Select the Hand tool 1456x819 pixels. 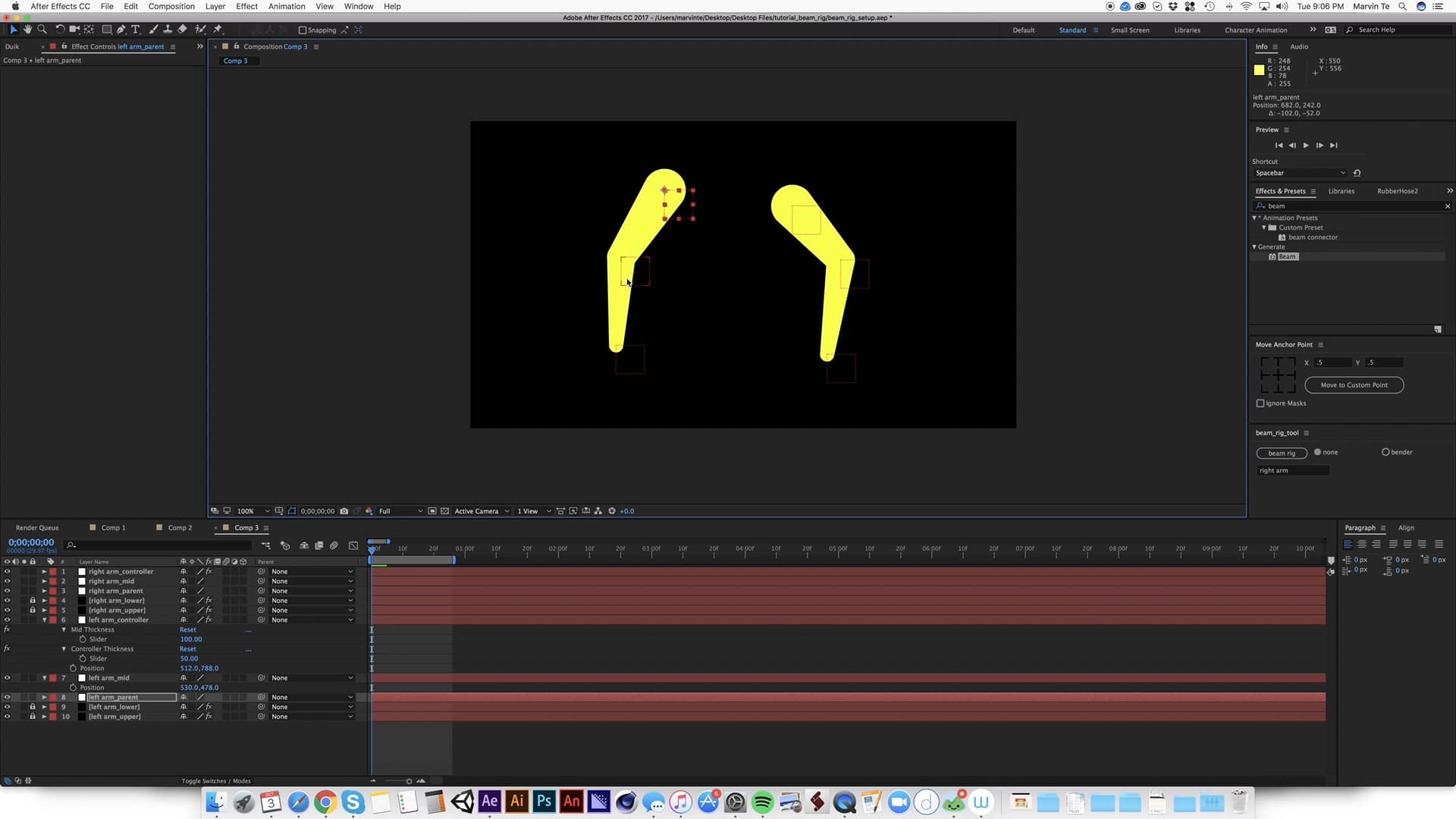27,30
